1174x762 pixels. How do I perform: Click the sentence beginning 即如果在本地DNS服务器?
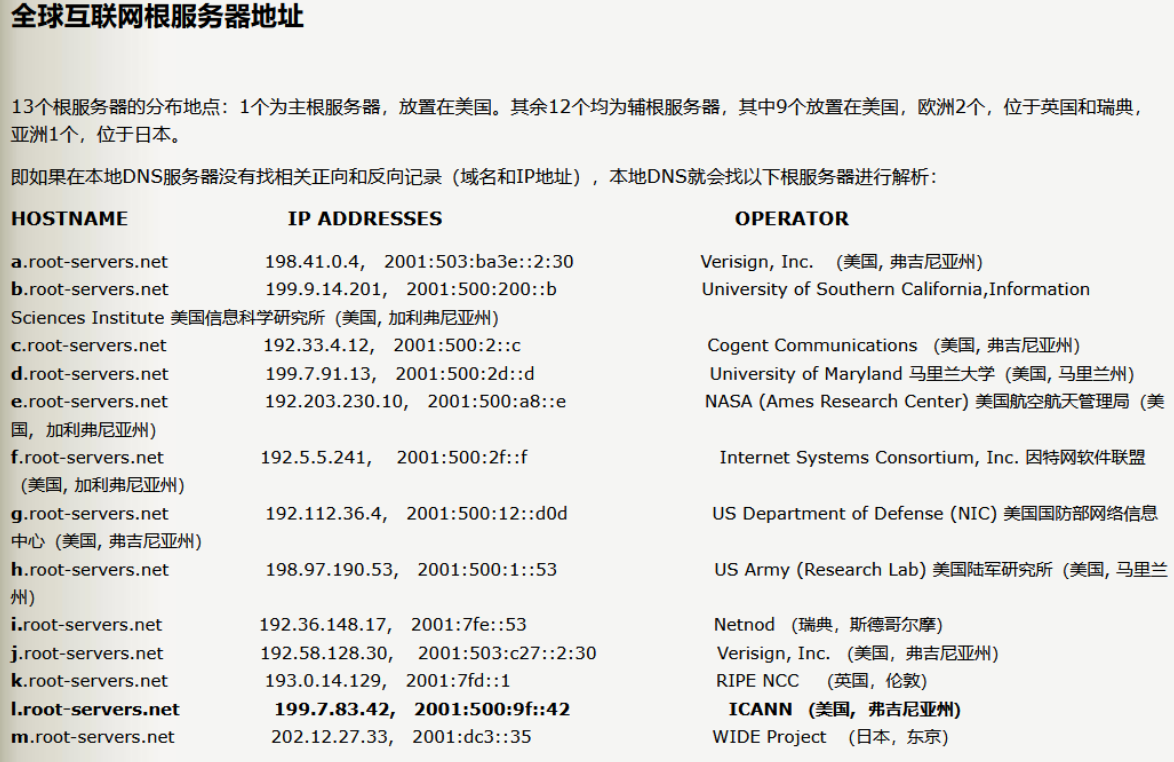[473, 177]
